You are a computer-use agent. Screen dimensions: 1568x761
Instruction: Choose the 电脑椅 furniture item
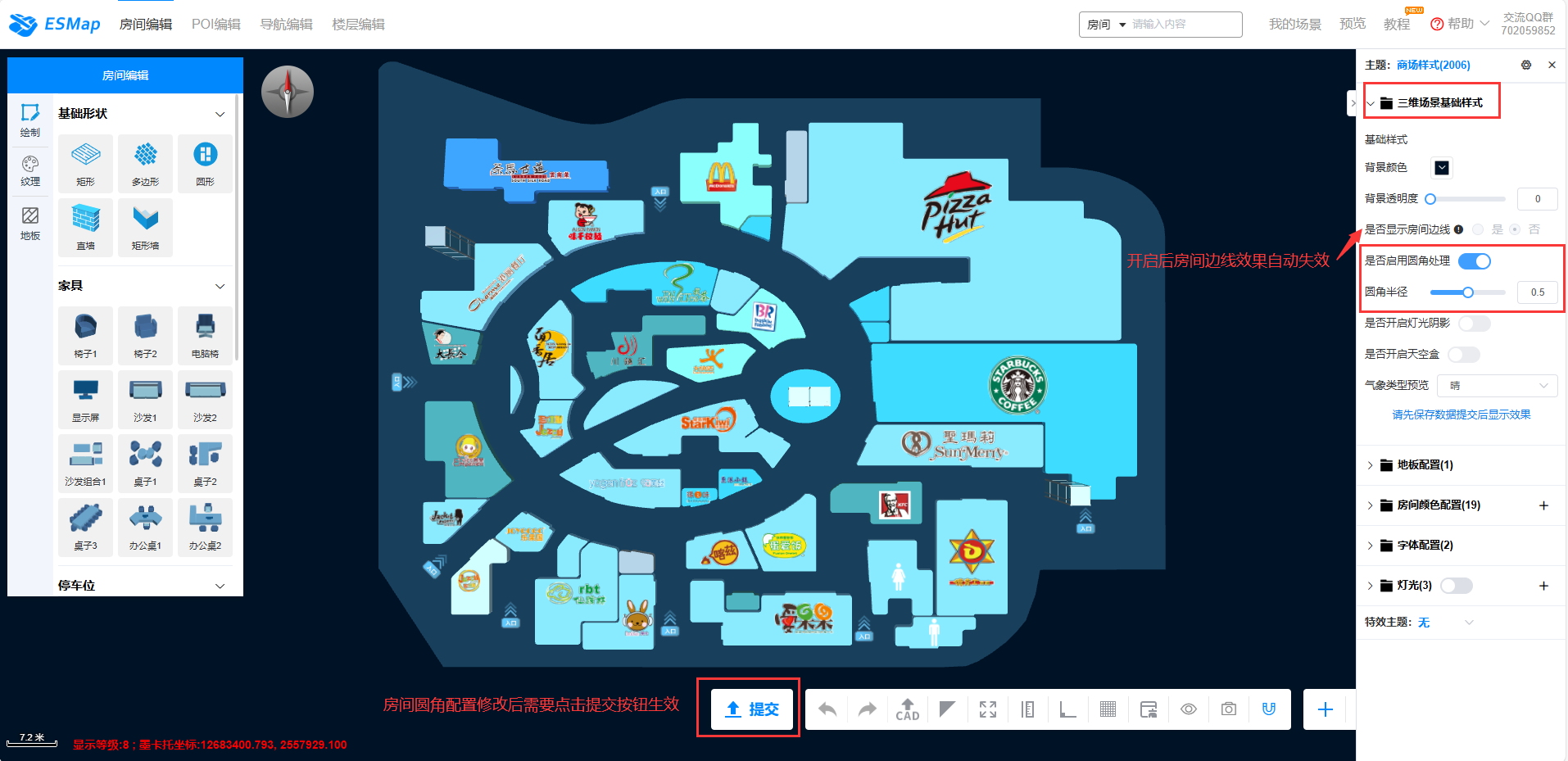[205, 335]
